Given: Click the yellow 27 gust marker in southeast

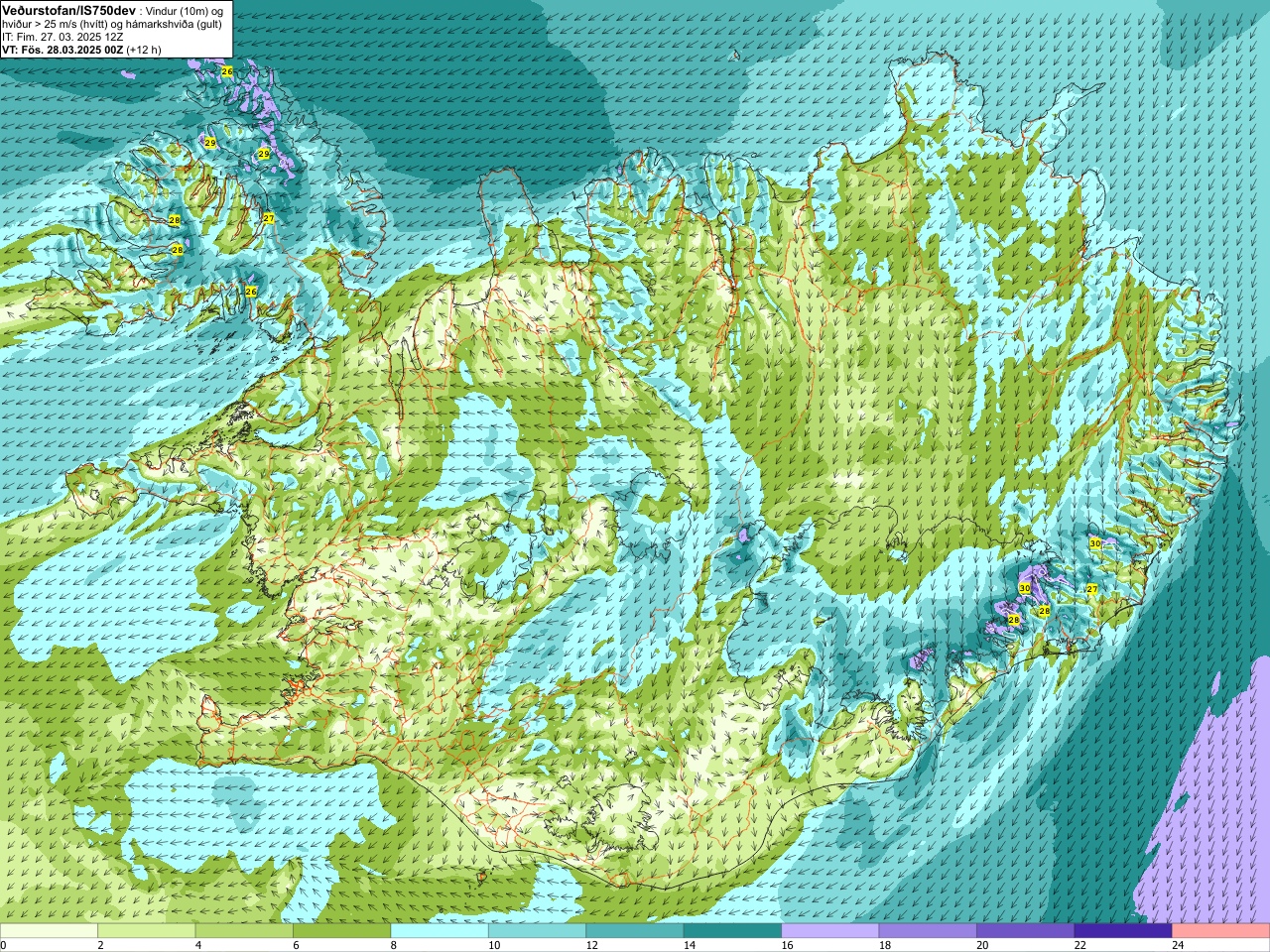Looking at the screenshot, I should pos(1092,589).
